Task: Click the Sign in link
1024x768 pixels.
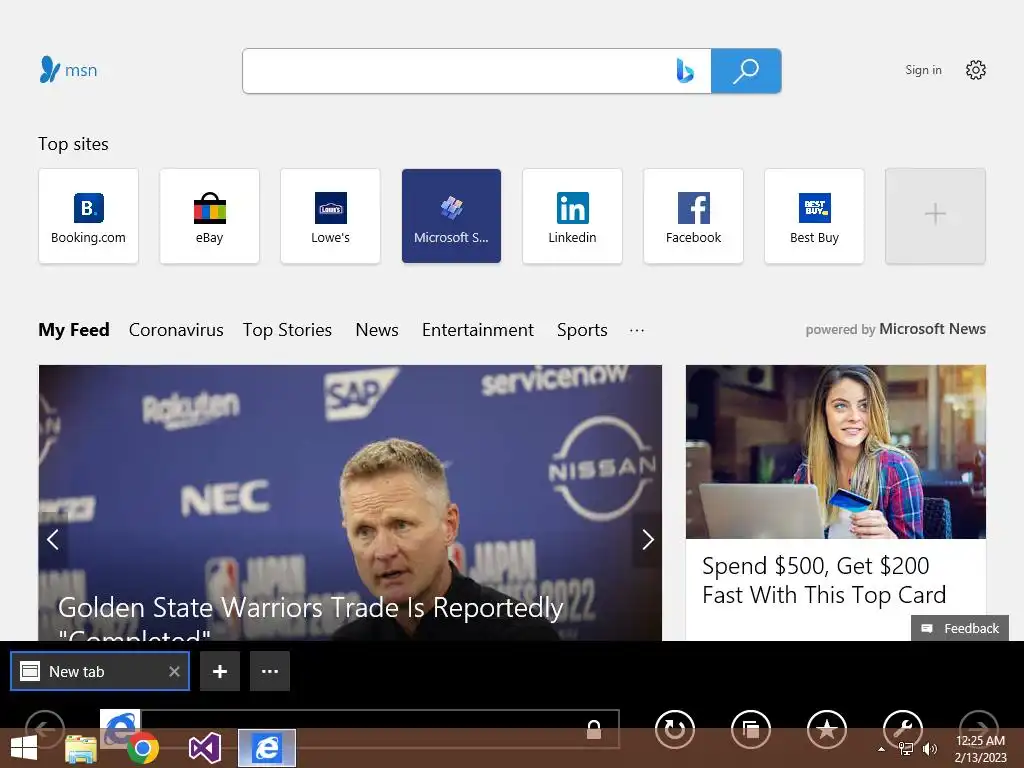Action: coord(923,70)
